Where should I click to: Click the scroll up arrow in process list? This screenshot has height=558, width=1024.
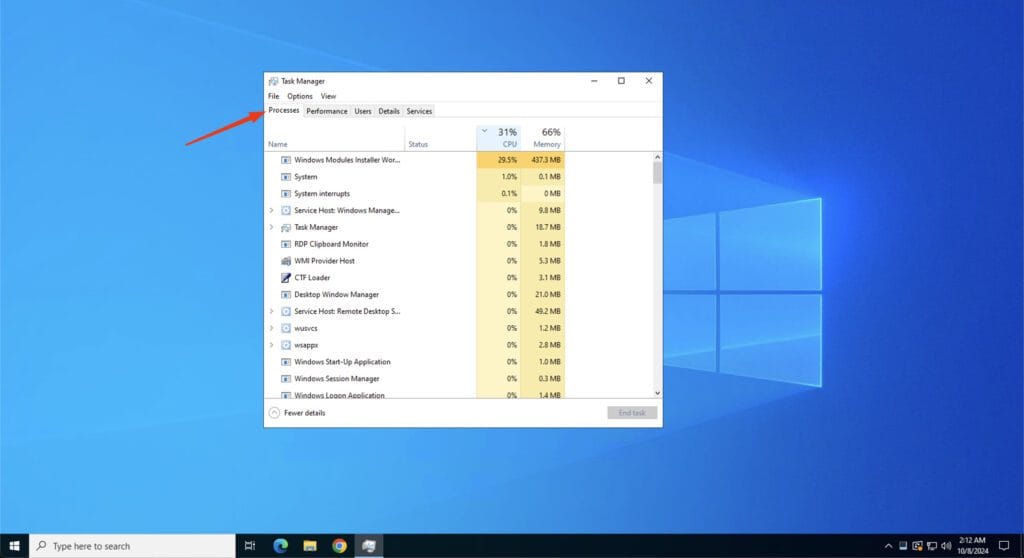pyautogui.click(x=657, y=157)
